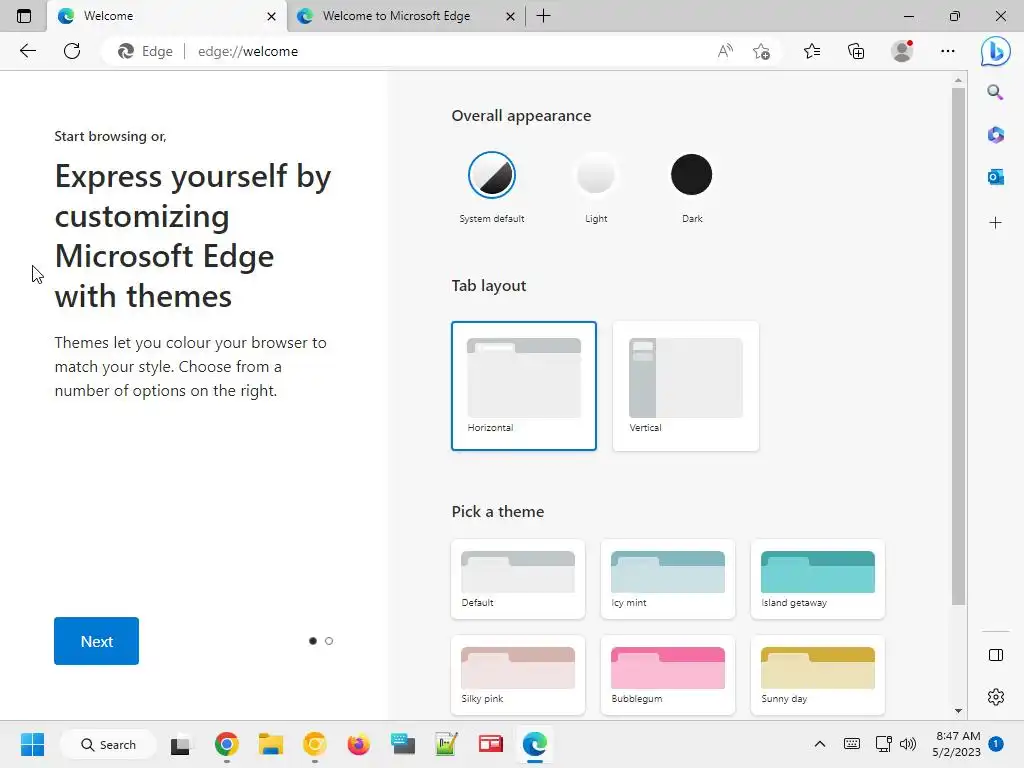Image resolution: width=1024 pixels, height=768 pixels.
Task: Refresh the welcome page
Action: coord(72,51)
